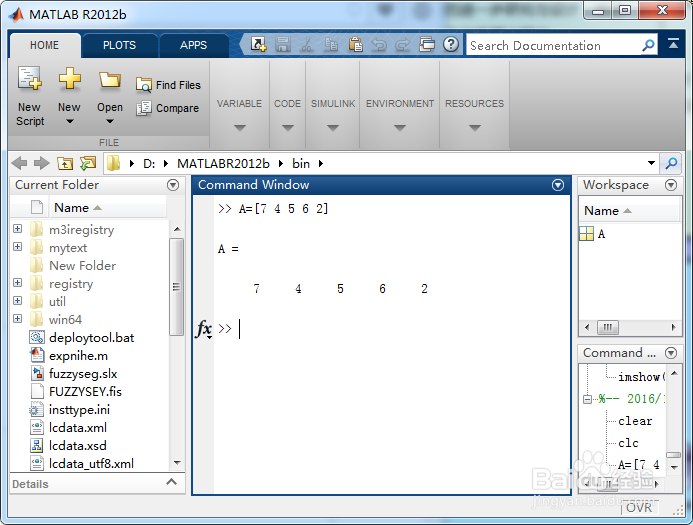Click the new shortcut icon in quick access toolbar
This screenshot has width=693, height=525.
258,44
